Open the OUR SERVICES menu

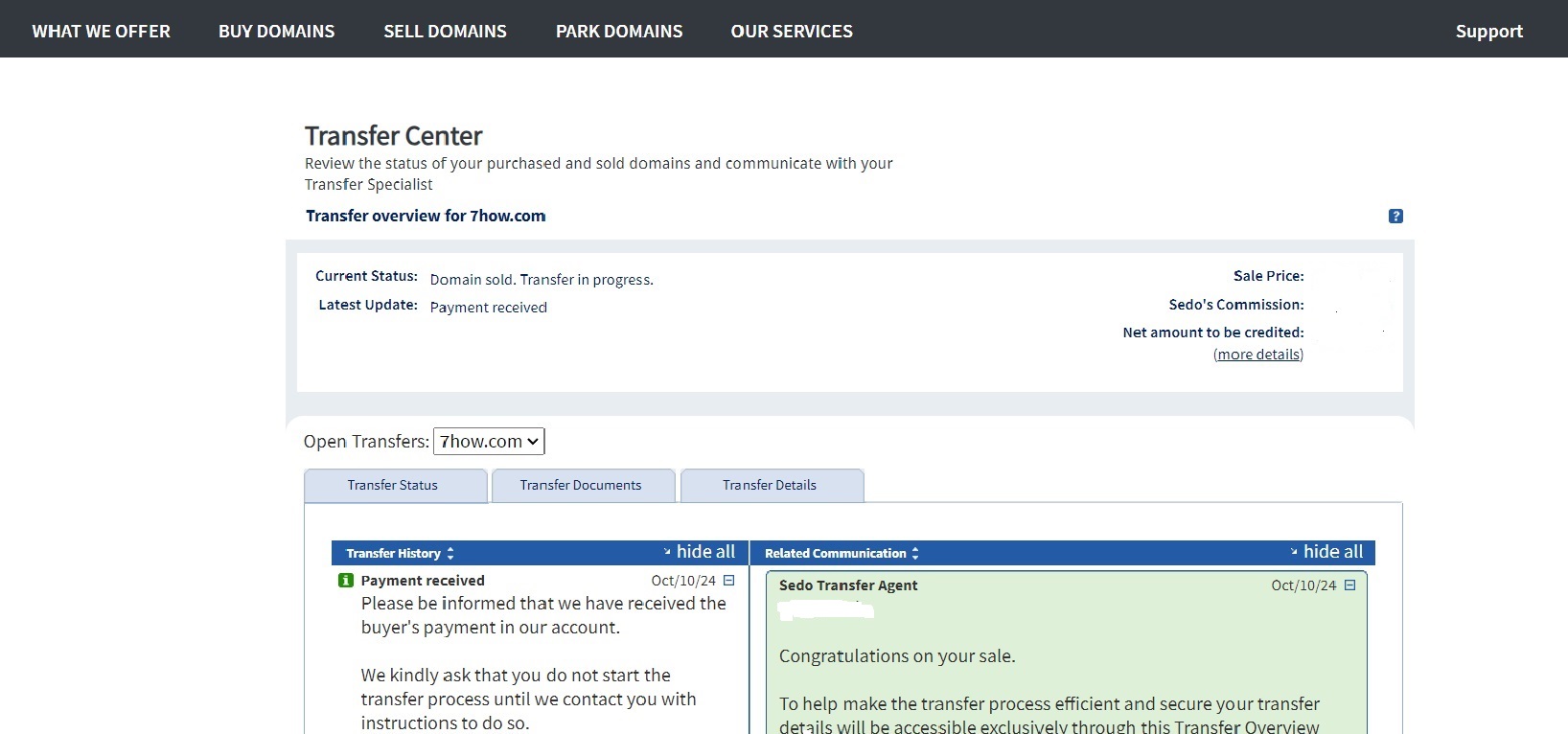point(792,32)
